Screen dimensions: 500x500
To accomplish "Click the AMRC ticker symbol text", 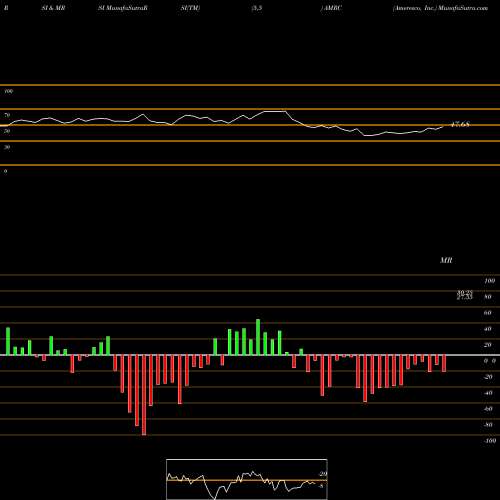I will pos(333,8).
